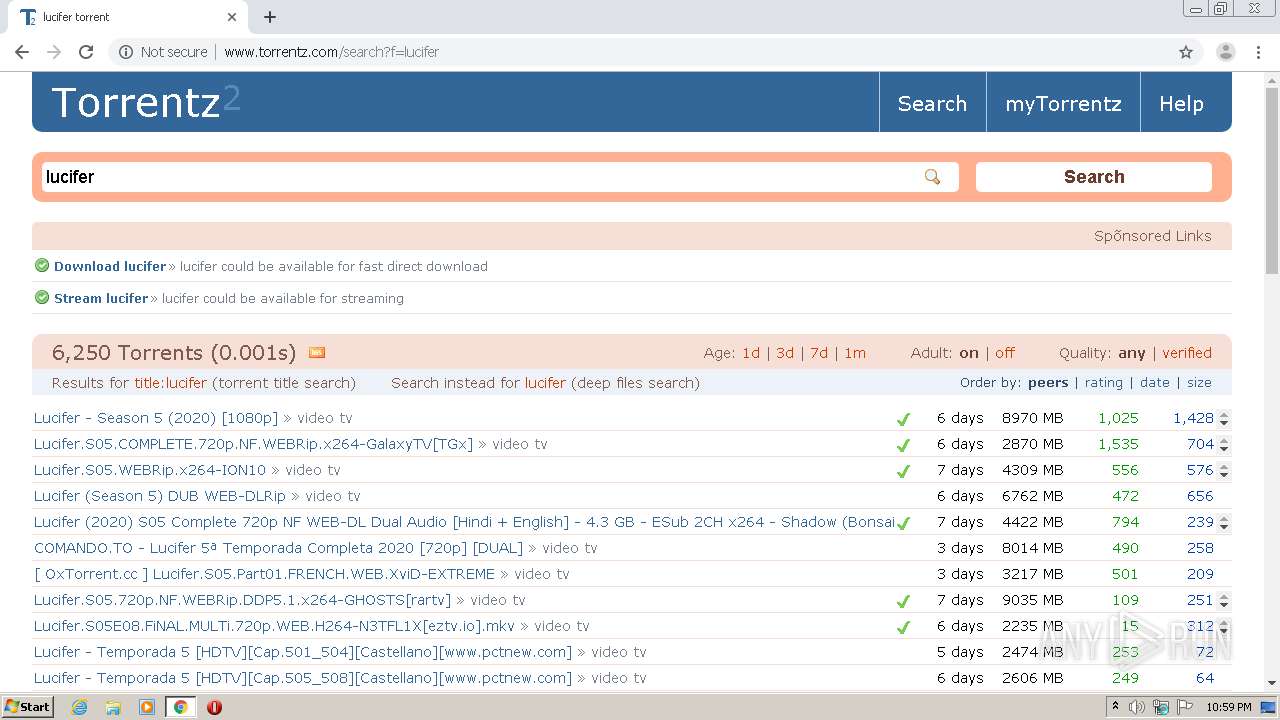Click the red Opera icon in the taskbar
The height and width of the screenshot is (720, 1280).
214,707
